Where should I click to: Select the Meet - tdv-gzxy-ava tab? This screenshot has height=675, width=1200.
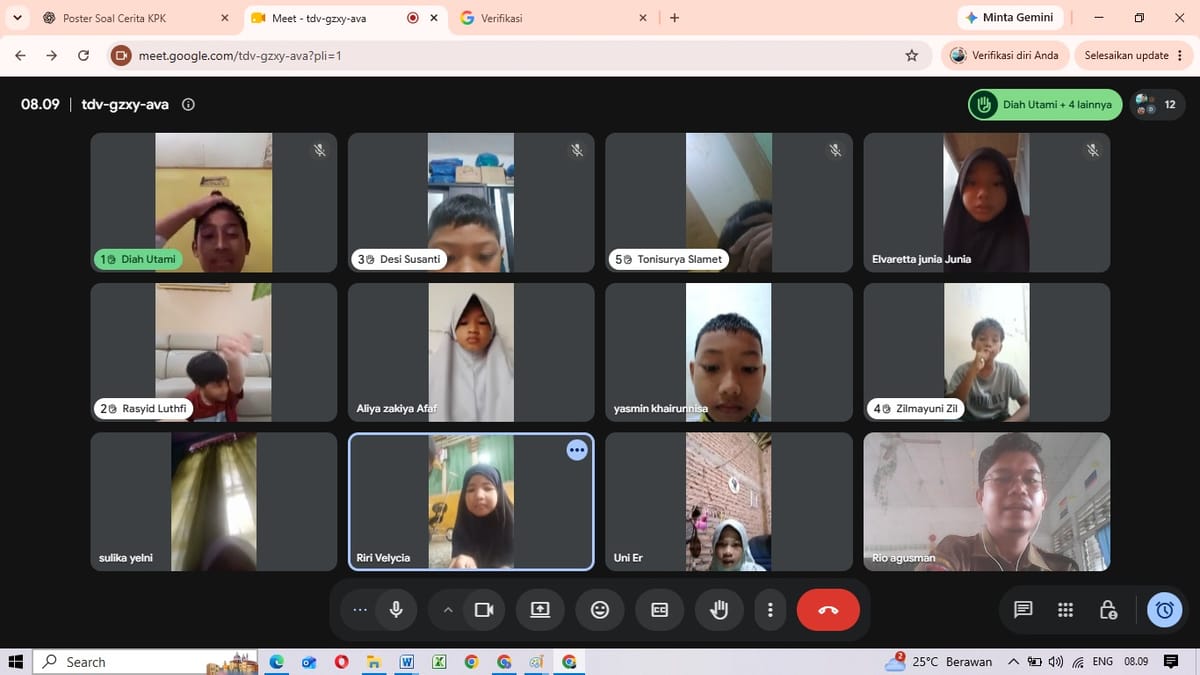(346, 18)
